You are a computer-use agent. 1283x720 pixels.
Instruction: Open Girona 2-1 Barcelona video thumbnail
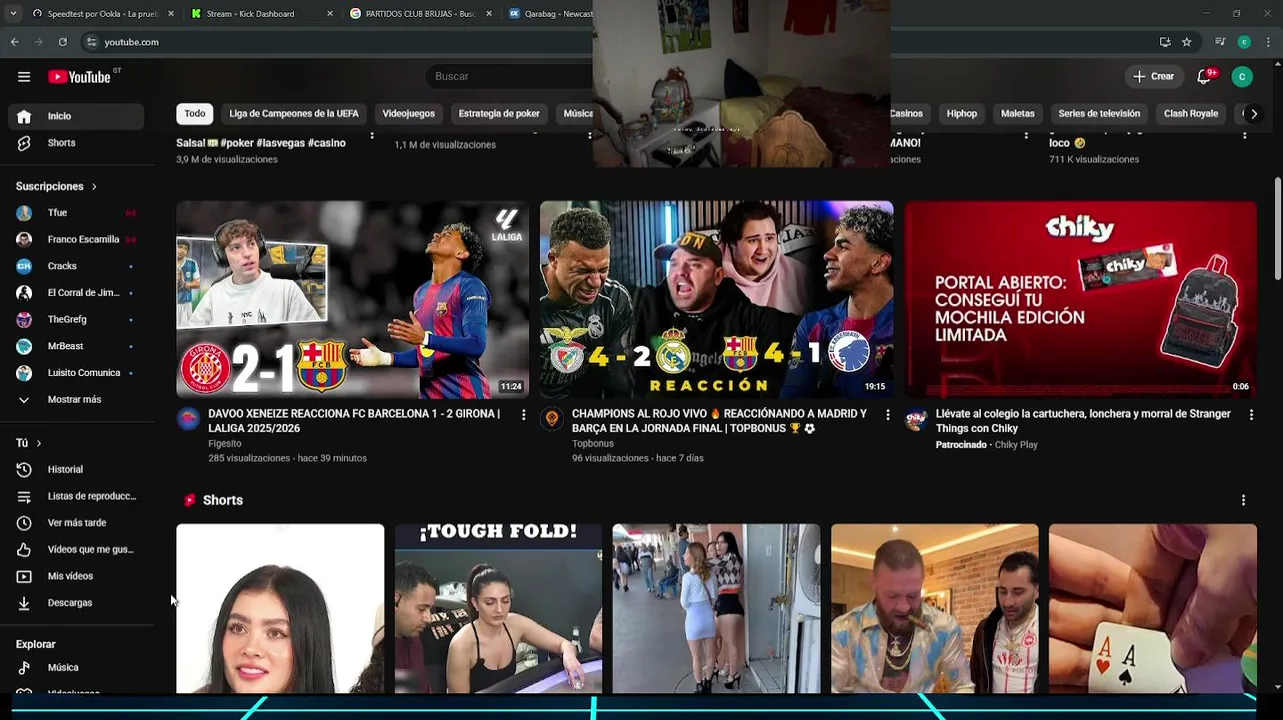[x=352, y=300]
